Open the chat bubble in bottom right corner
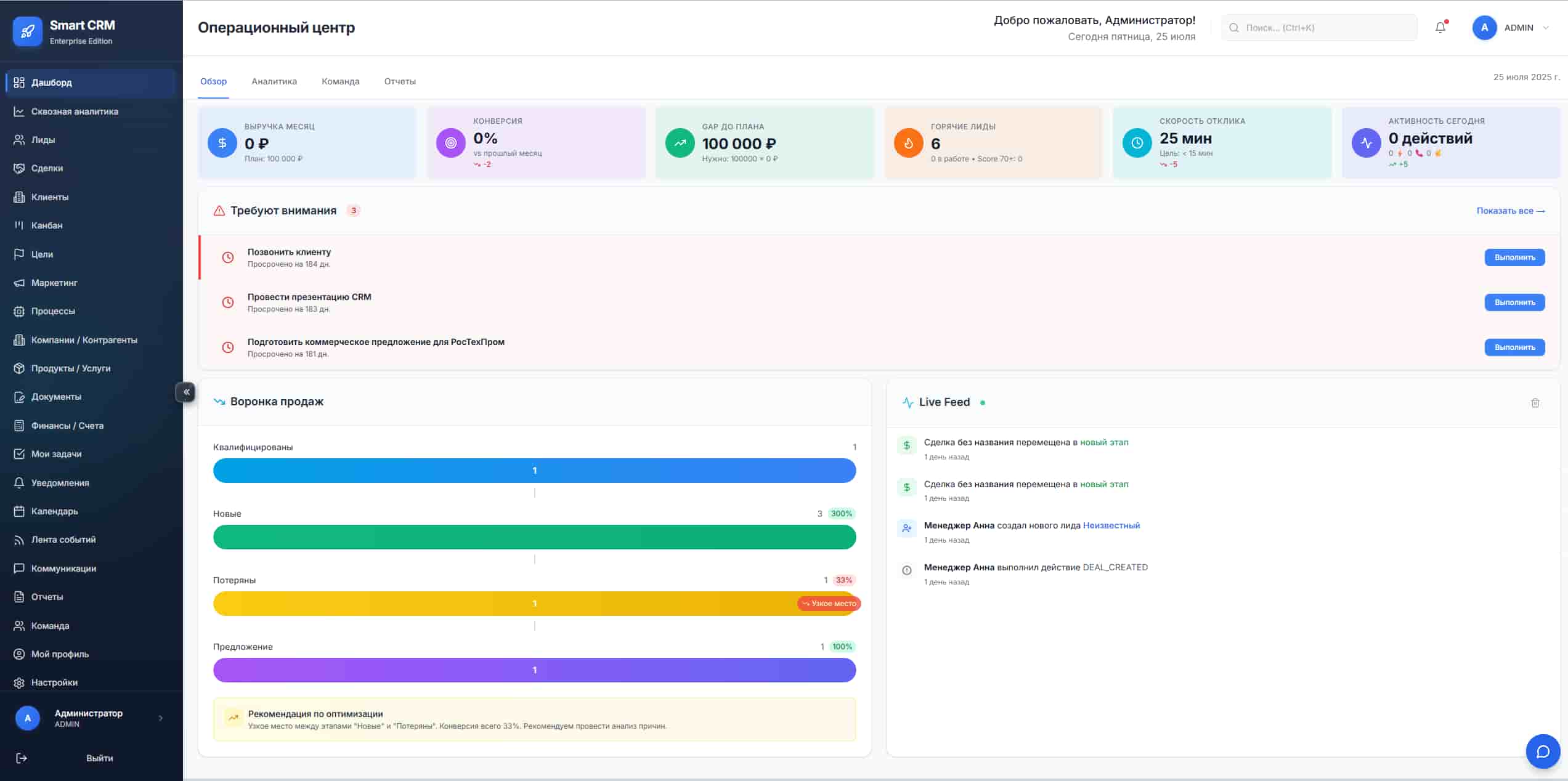 click(x=1542, y=751)
